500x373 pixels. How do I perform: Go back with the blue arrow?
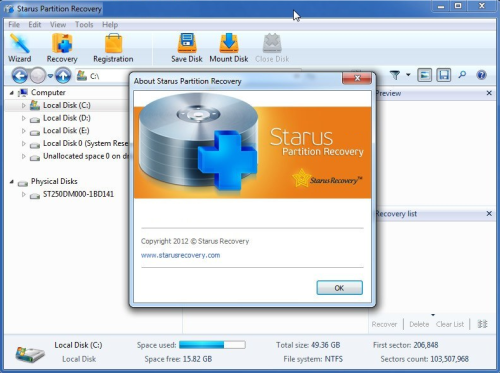20,76
